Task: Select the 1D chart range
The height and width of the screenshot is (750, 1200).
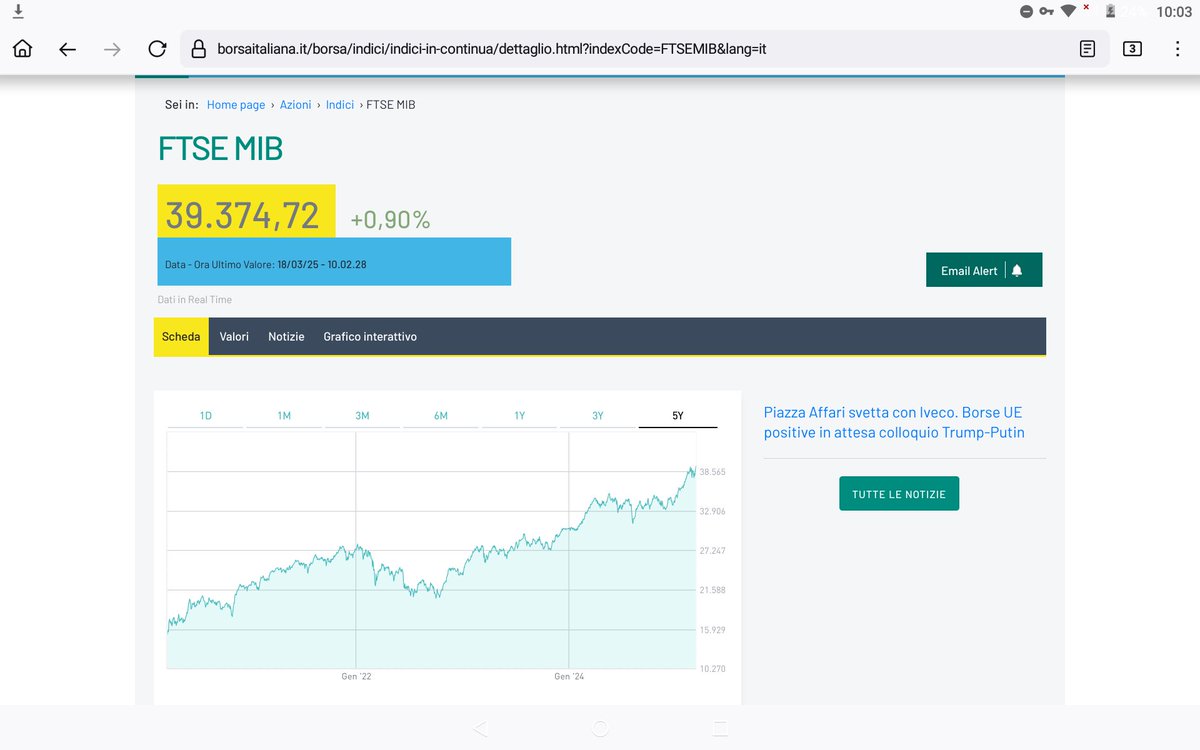Action: [x=206, y=415]
